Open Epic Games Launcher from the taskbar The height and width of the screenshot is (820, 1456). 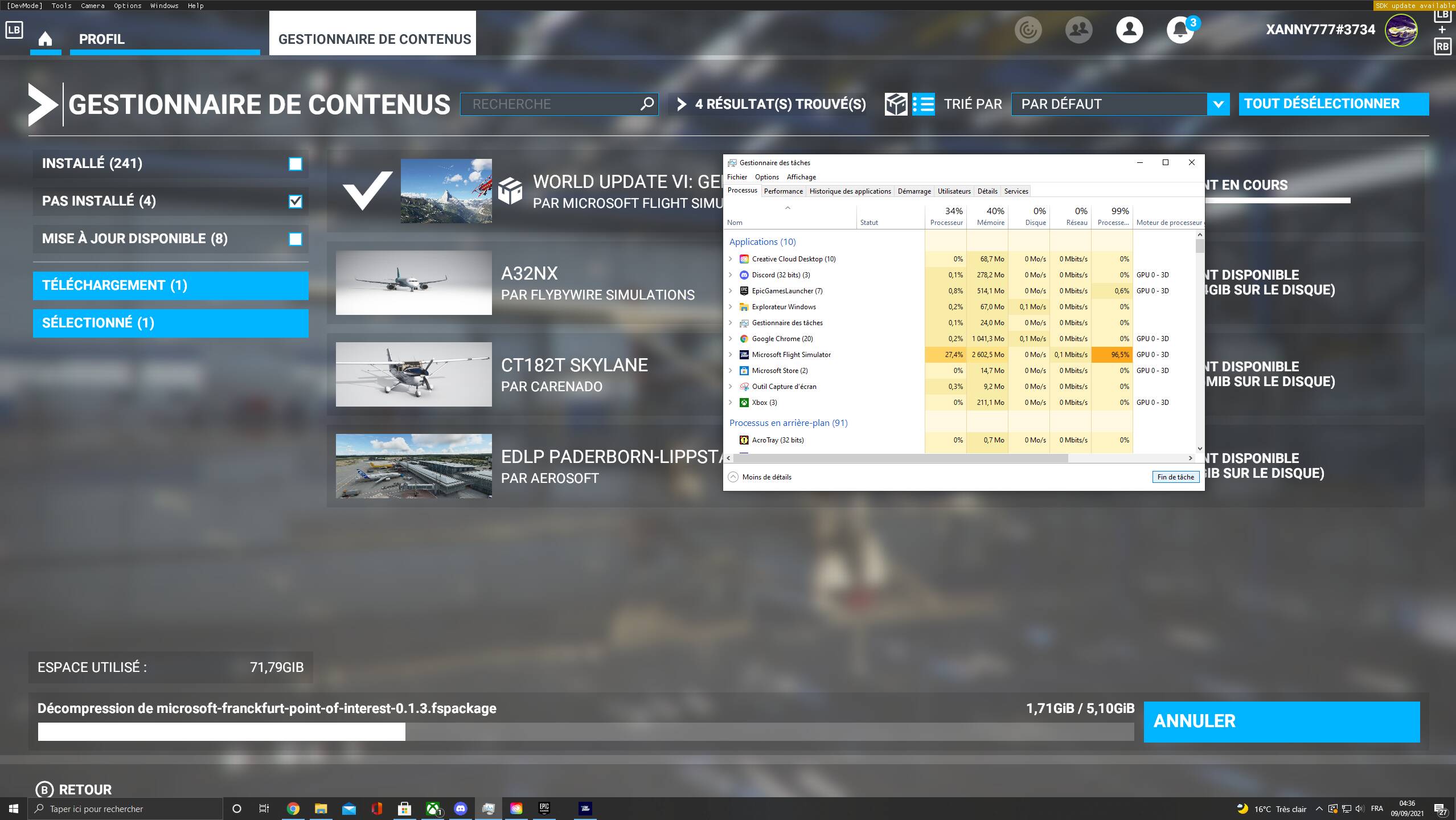544,809
